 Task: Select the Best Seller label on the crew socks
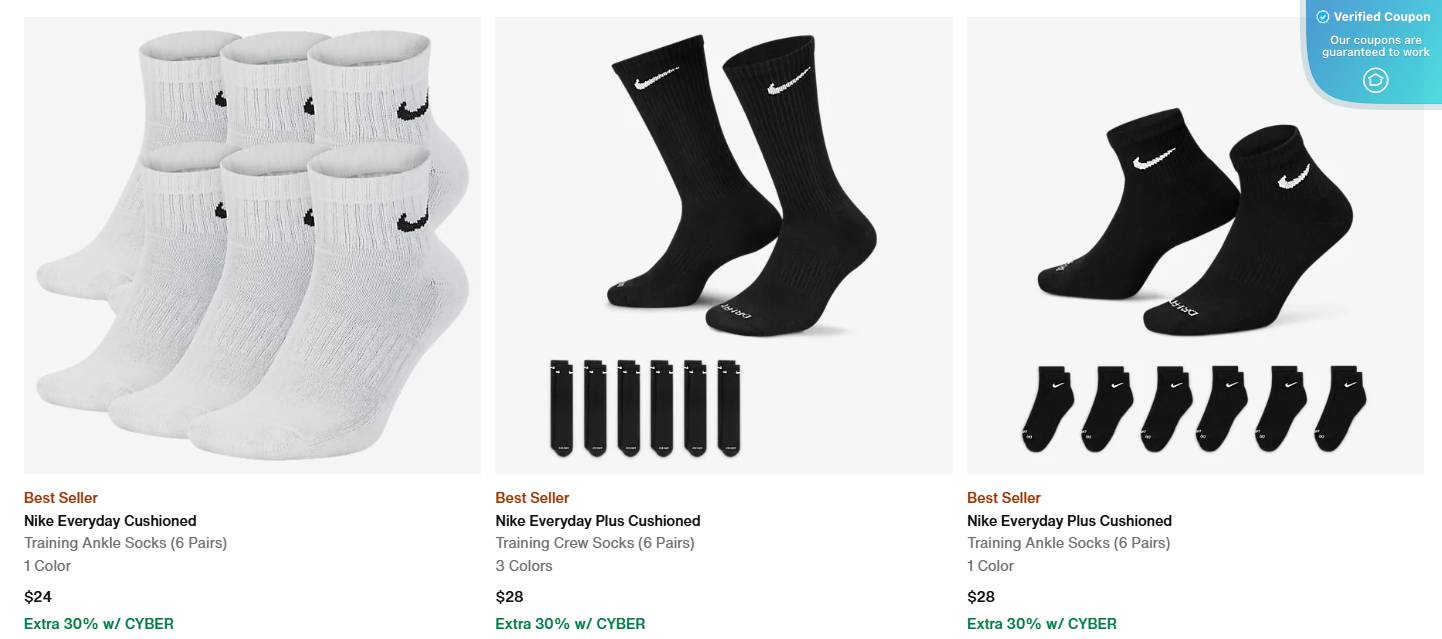(x=531, y=497)
